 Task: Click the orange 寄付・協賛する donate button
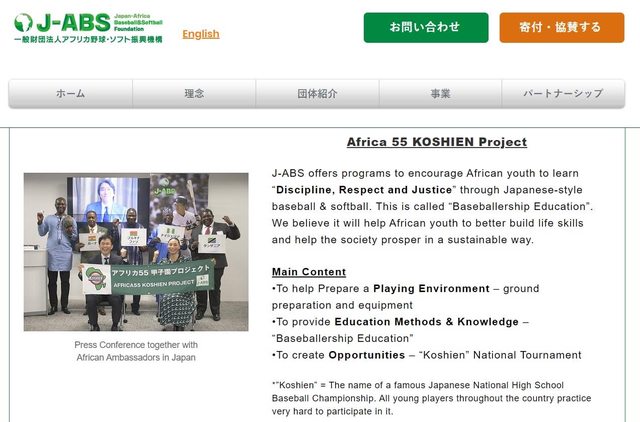tap(562, 27)
